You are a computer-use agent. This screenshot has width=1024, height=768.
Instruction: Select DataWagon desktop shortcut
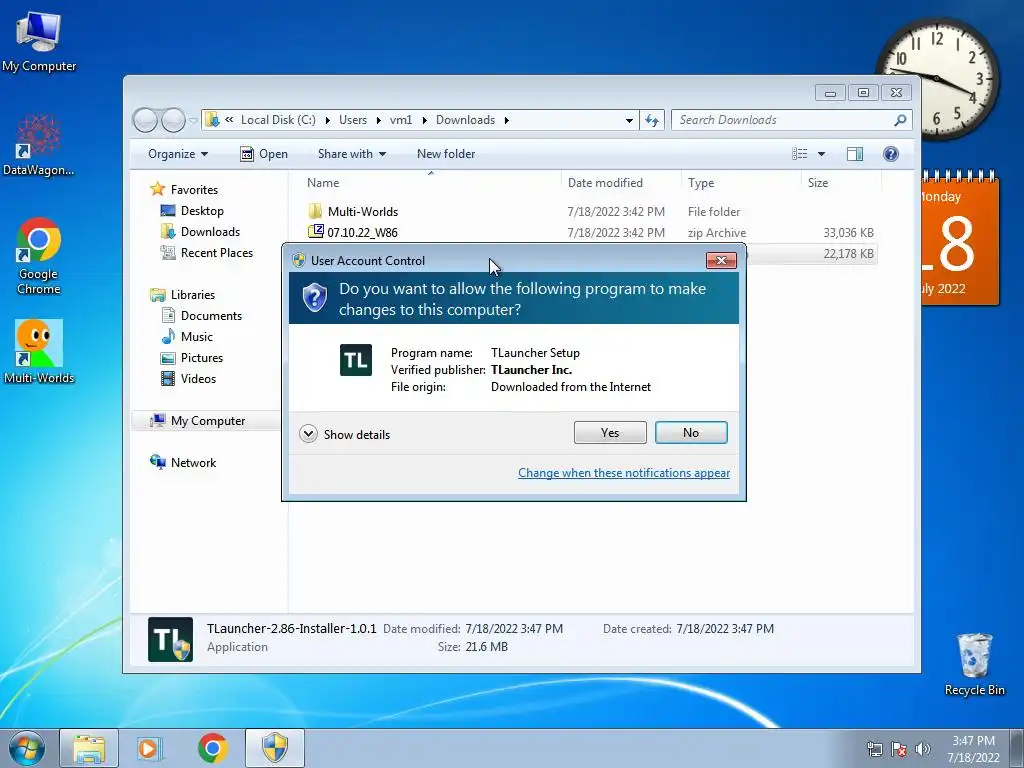pyautogui.click(x=39, y=145)
